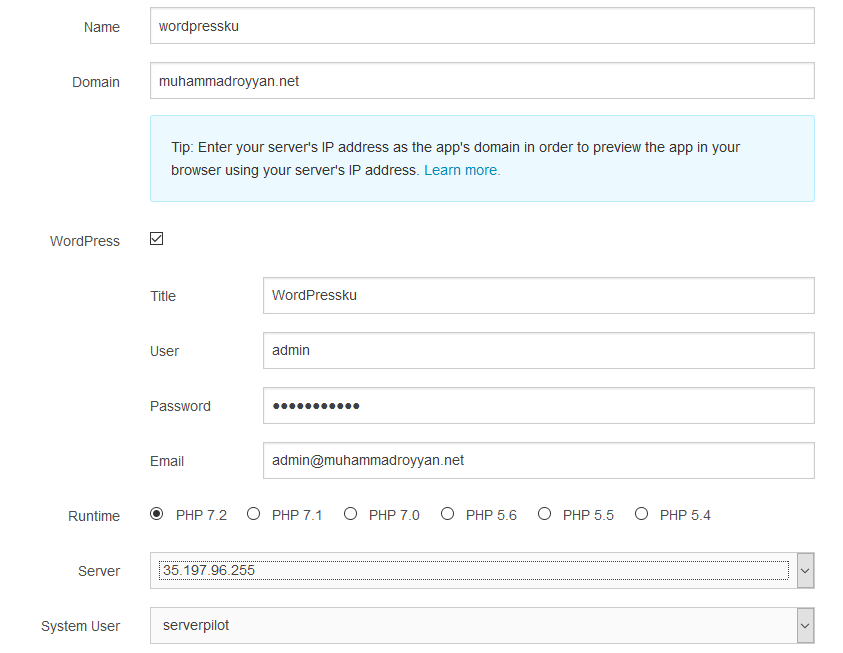Image resolution: width=843 pixels, height=653 pixels.
Task: Open the Server dropdown arrow
Action: point(806,570)
